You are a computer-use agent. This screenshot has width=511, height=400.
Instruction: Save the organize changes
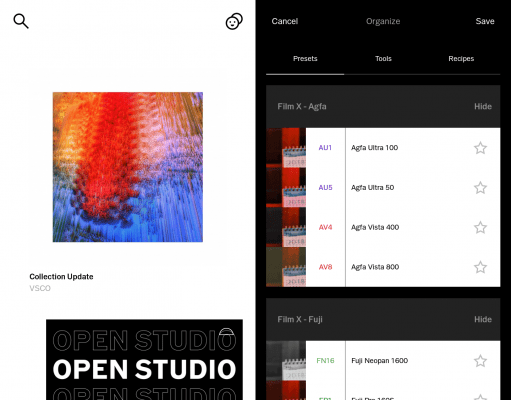pyautogui.click(x=485, y=21)
